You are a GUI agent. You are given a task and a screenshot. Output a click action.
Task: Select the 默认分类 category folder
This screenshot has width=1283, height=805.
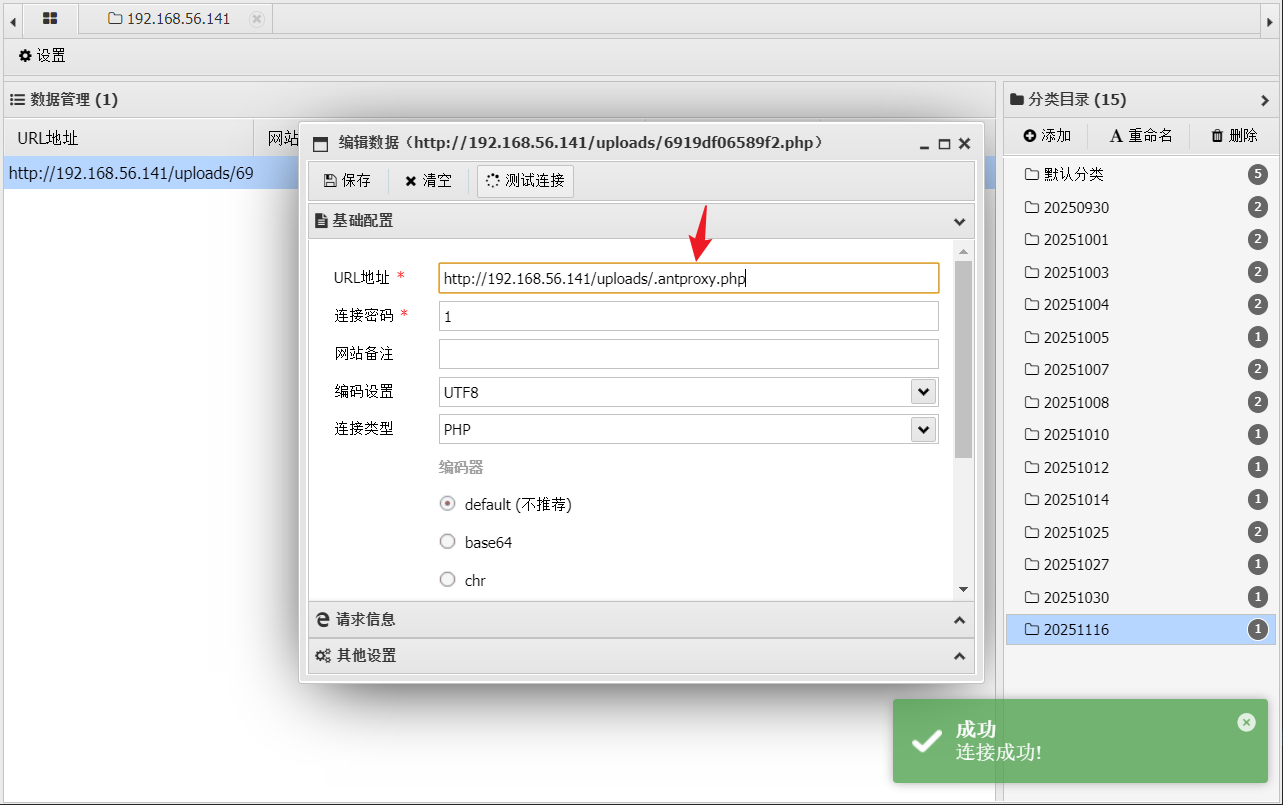1073,175
